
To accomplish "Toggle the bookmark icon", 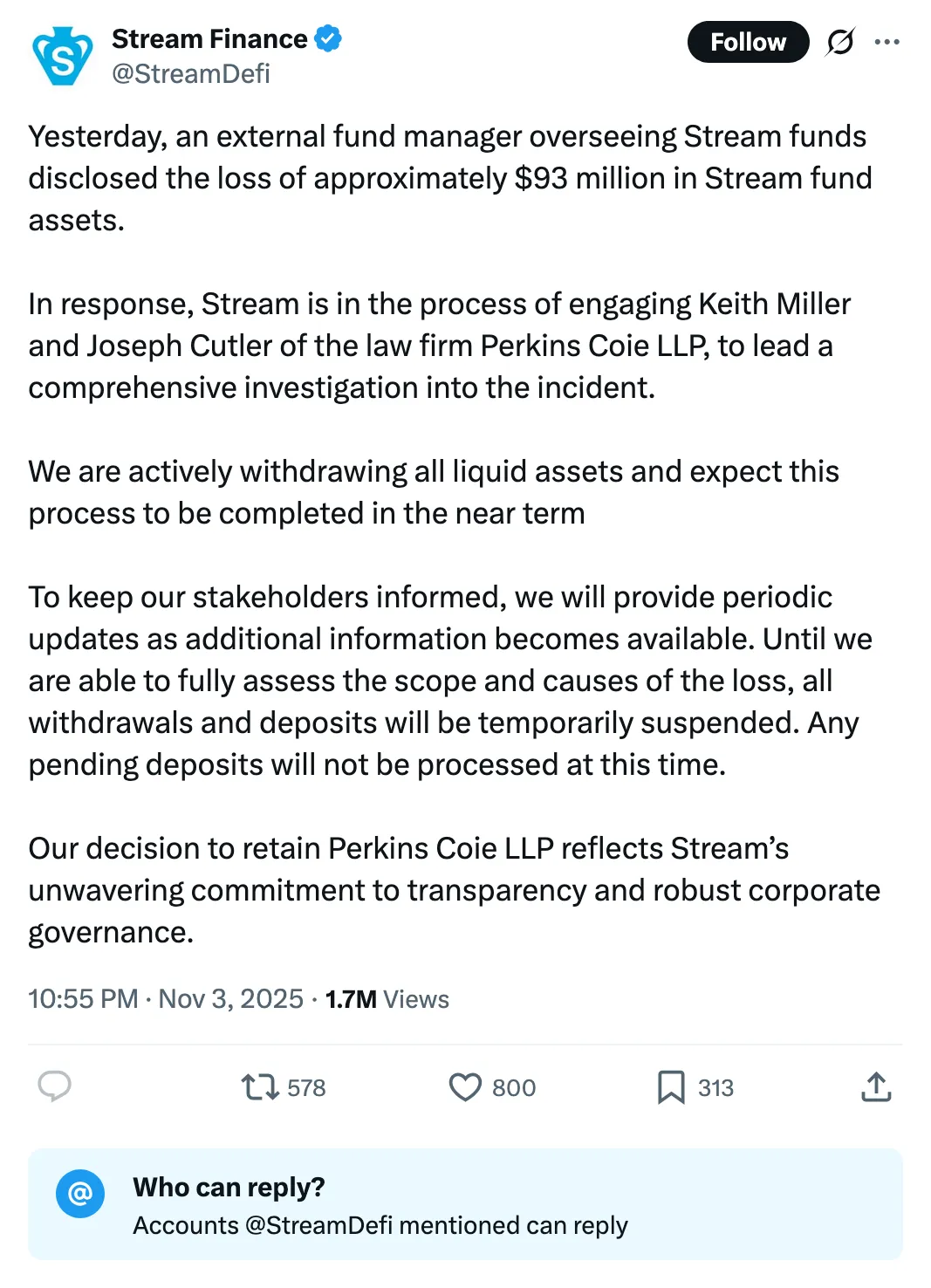I will [671, 1087].
